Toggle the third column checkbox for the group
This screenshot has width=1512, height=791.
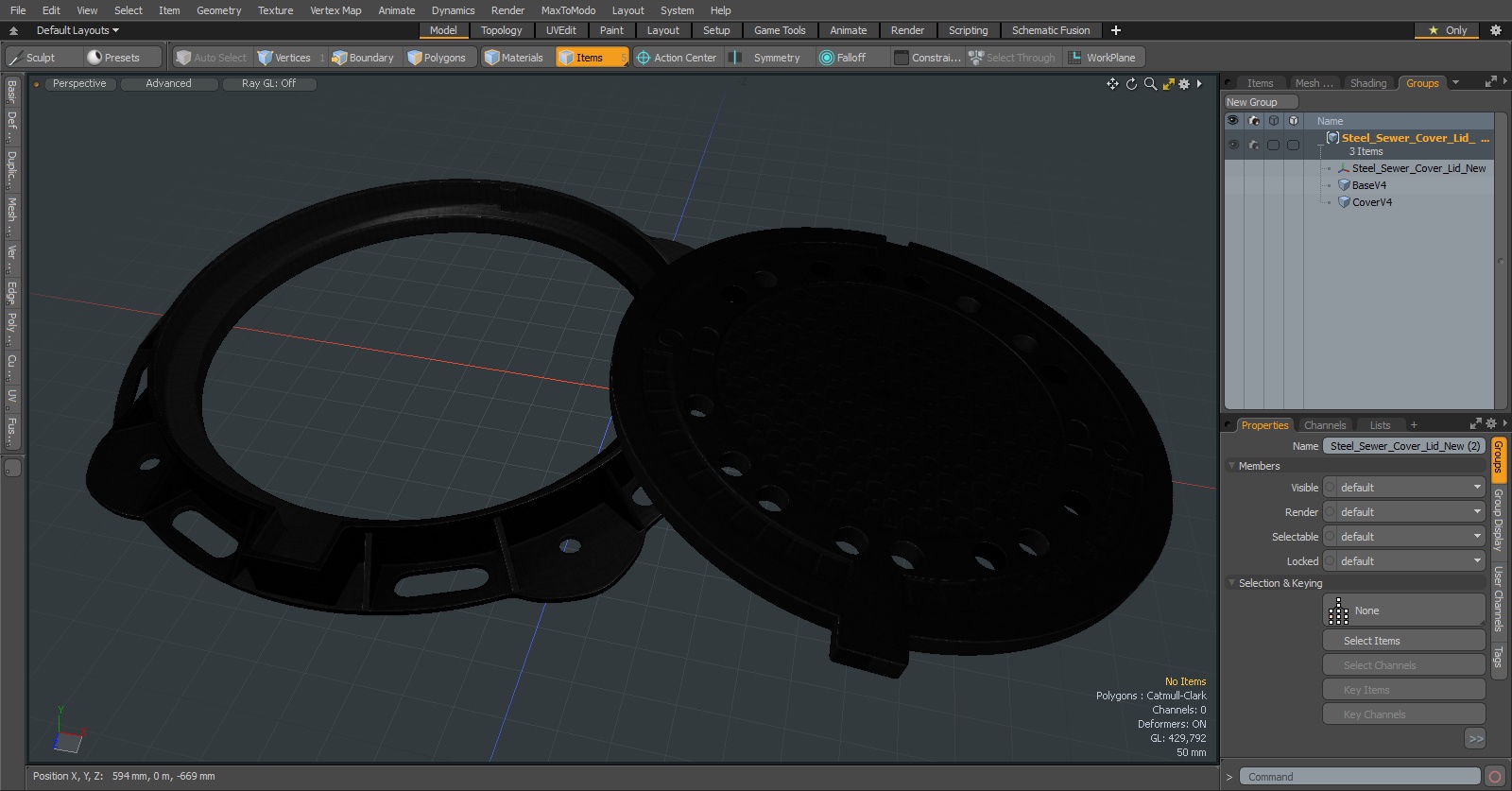[1274, 145]
